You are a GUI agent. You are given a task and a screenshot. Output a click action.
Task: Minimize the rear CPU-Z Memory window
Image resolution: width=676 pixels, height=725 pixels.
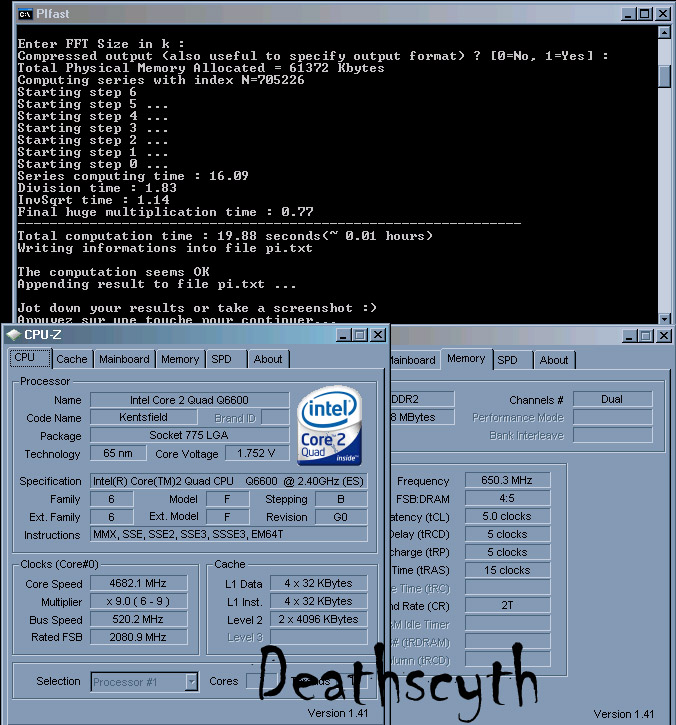[628, 336]
